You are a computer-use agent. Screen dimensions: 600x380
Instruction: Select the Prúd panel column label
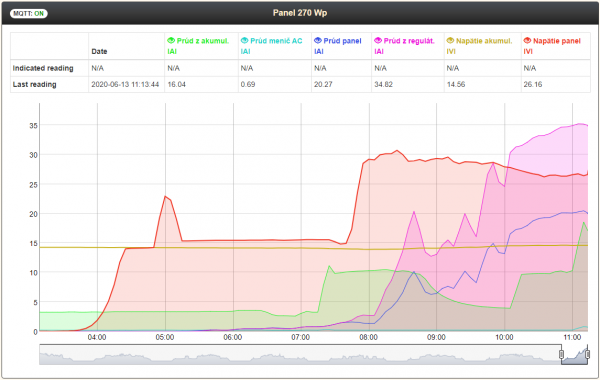342,41
